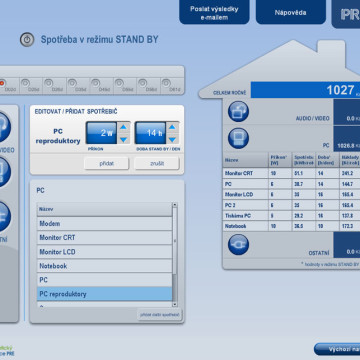The width and height of the screenshot is (360, 360).
Task: Select the D61d tariff radio button
Action: (x=166, y=83)
